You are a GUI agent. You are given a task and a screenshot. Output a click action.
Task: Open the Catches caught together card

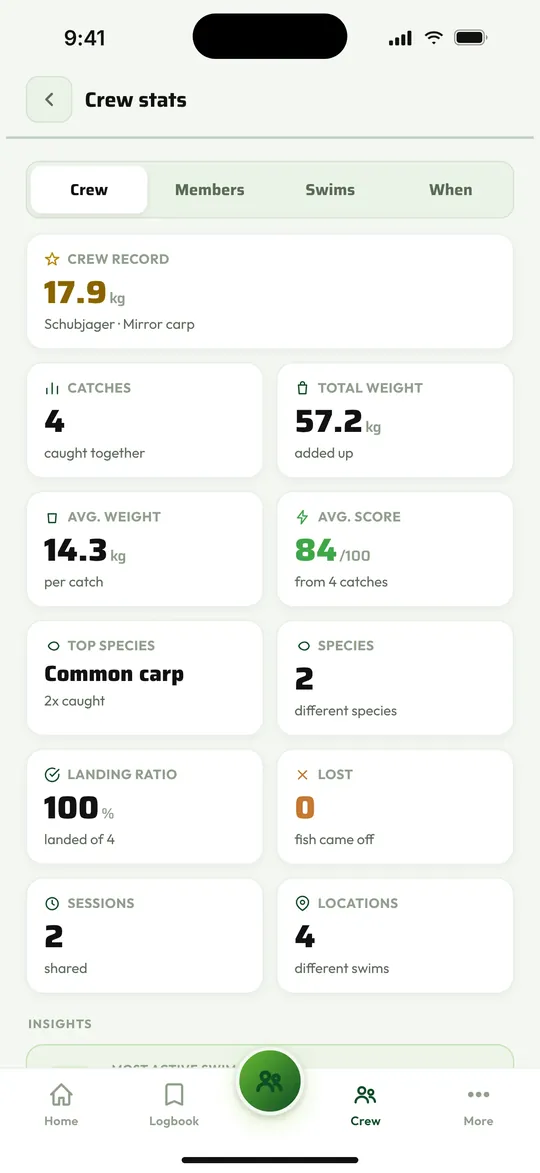point(144,420)
